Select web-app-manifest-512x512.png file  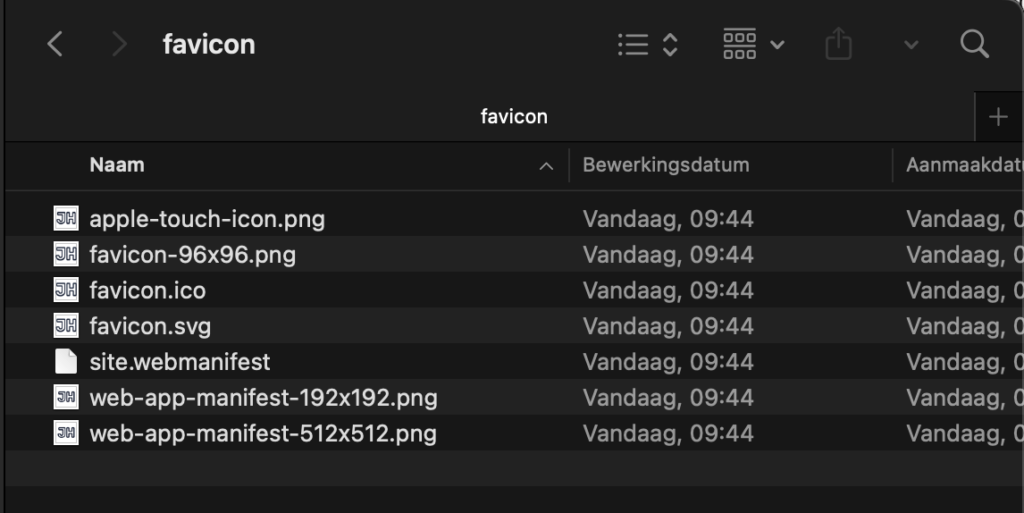pos(263,433)
